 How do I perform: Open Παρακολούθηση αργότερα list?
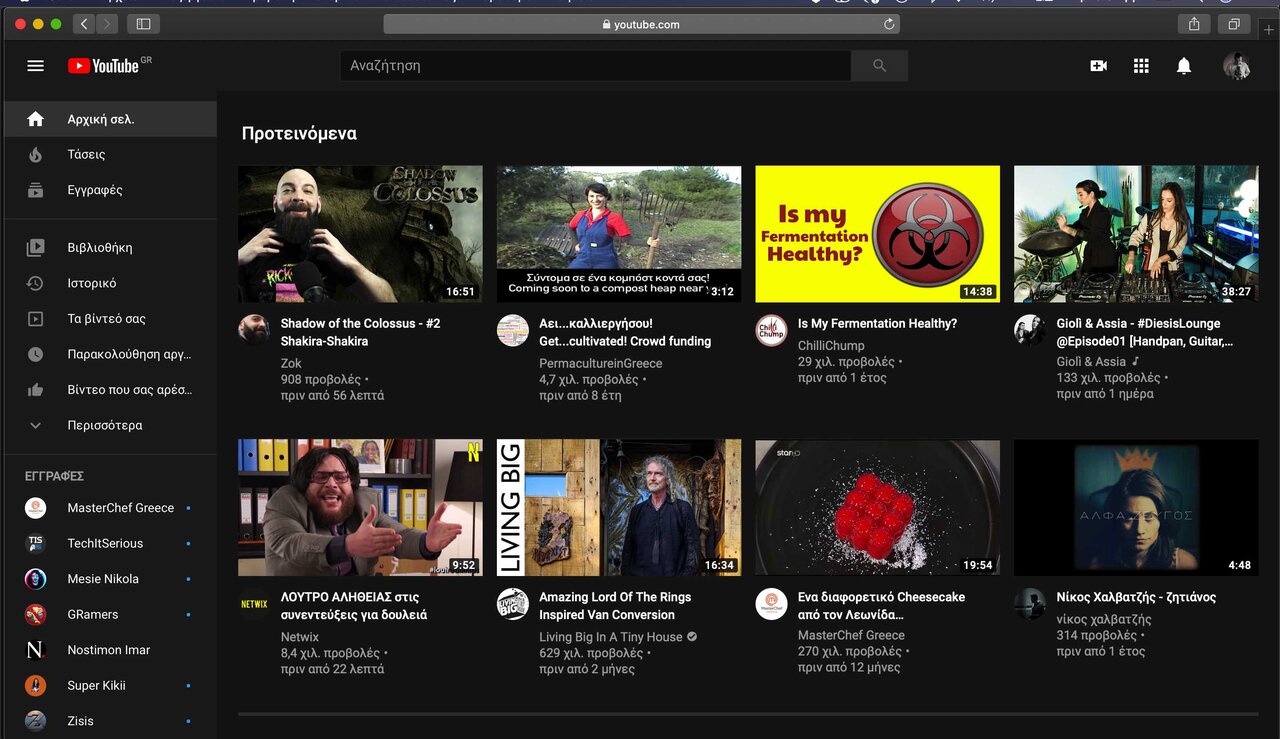[x=110, y=354]
